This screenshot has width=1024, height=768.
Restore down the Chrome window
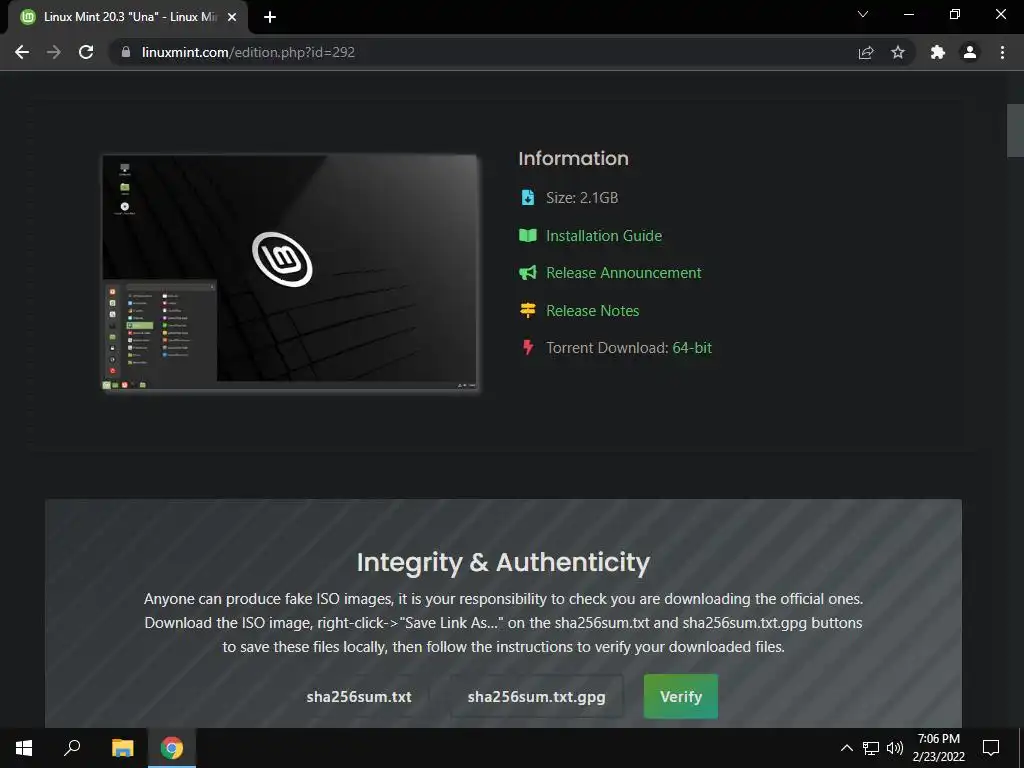955,14
